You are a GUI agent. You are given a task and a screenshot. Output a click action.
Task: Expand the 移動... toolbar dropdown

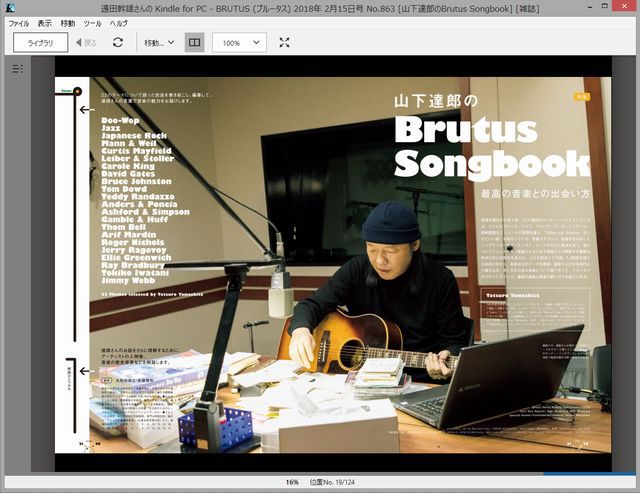pos(159,43)
